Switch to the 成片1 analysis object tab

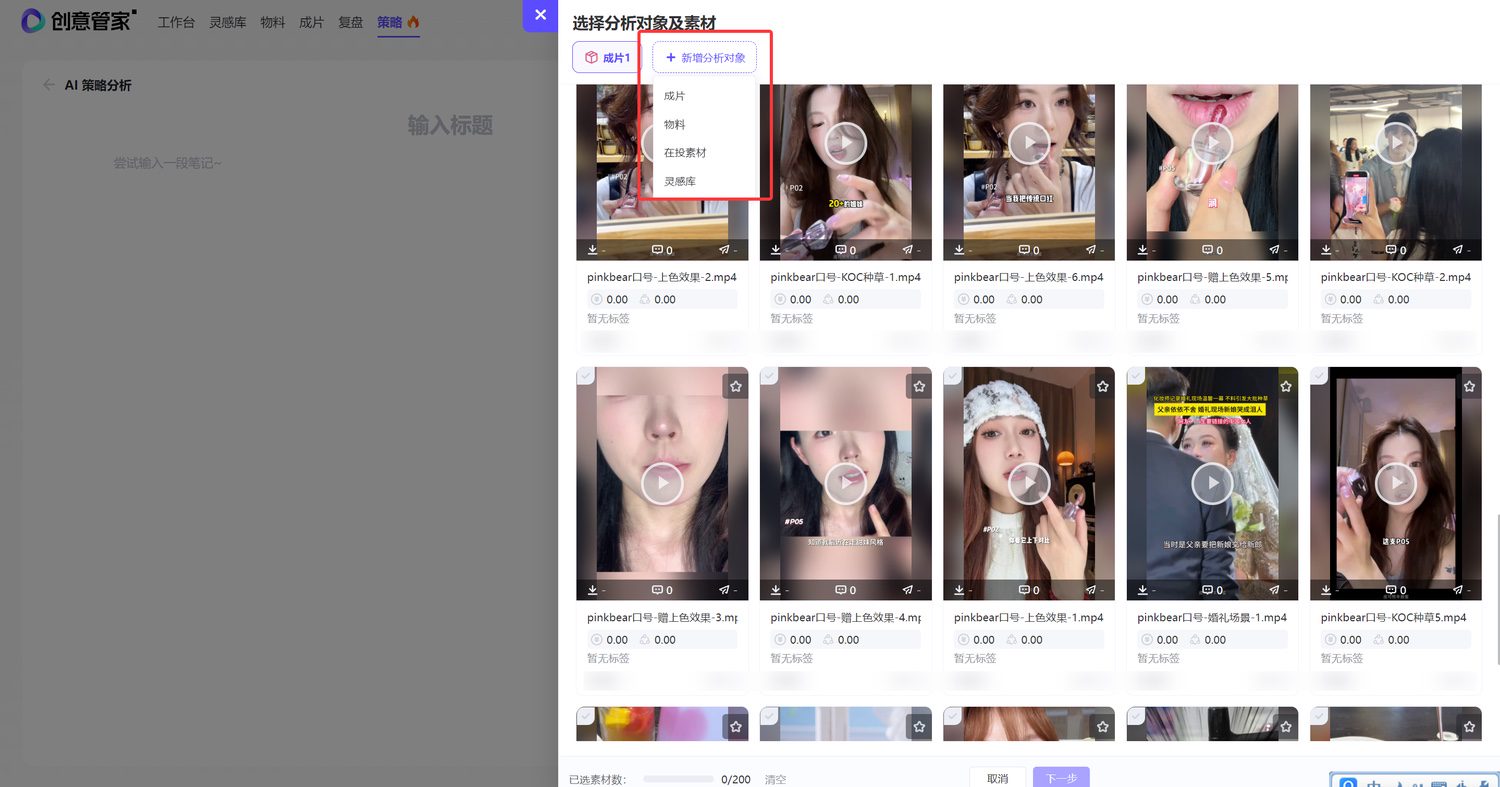coord(607,58)
